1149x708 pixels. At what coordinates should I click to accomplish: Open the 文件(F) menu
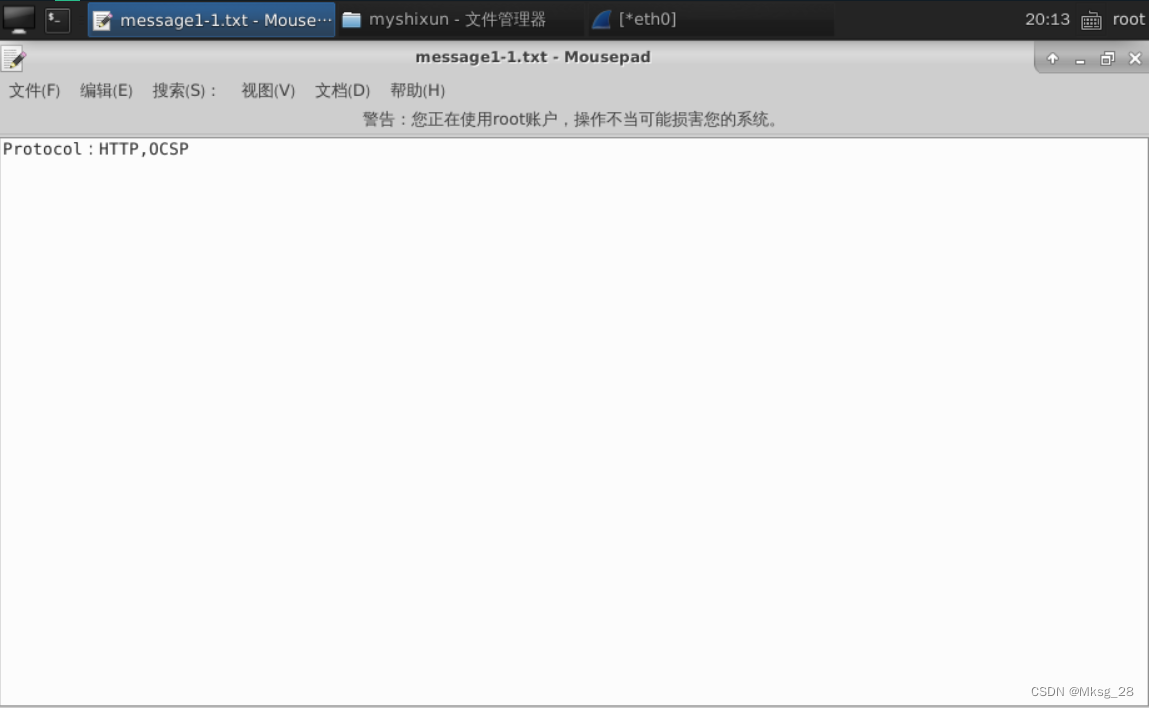34,90
